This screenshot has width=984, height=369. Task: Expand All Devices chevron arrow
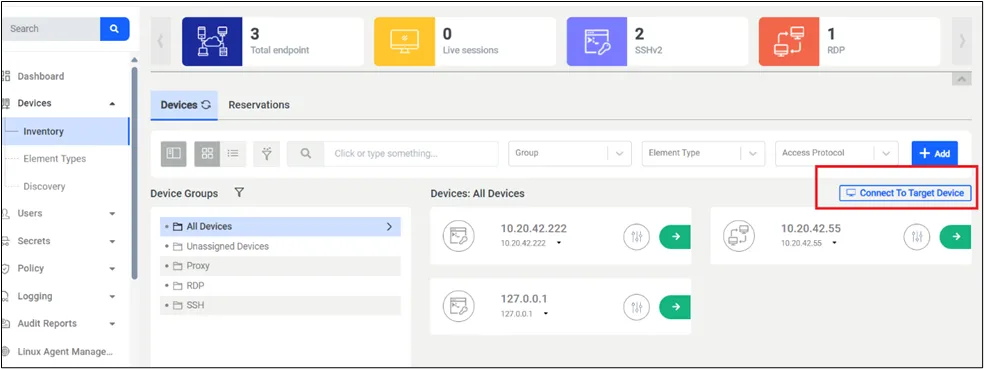click(389, 227)
